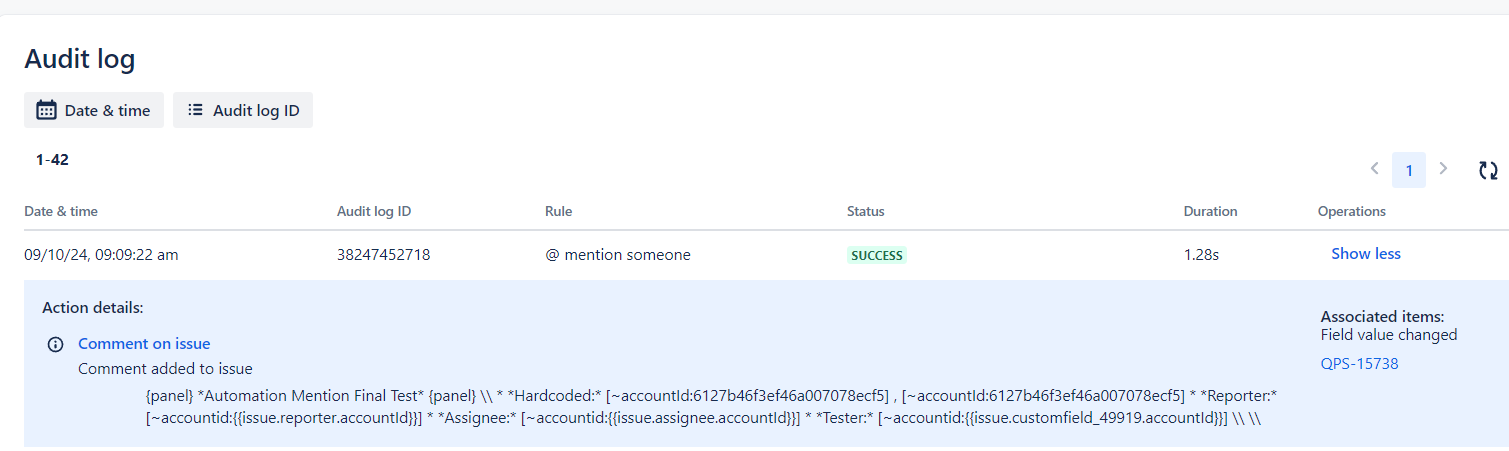
Task: Go to the previous page chevron
Action: (x=1375, y=169)
